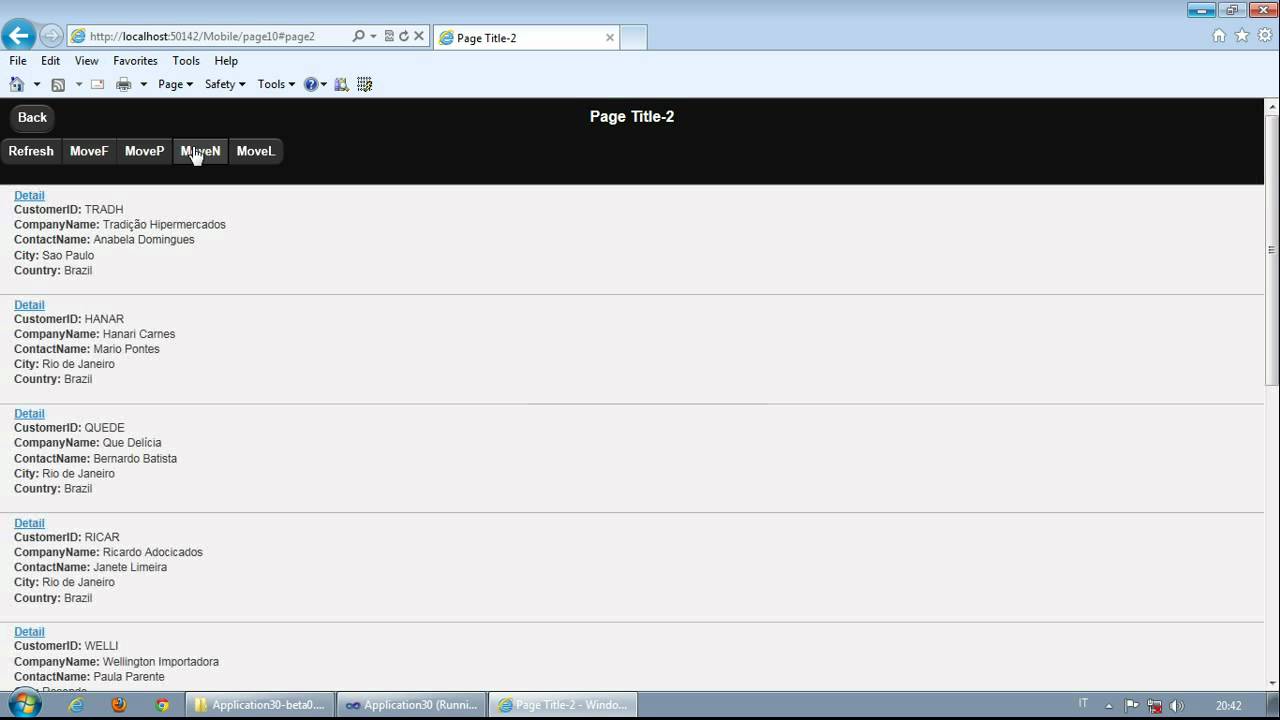The height and width of the screenshot is (720, 1280).
Task: Click the MoveF button
Action: 89,151
